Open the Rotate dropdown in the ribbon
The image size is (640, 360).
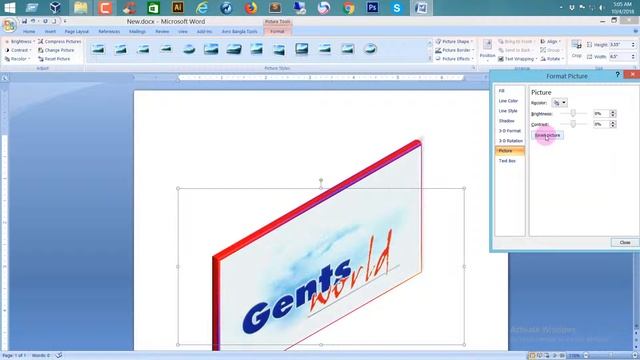552,59
